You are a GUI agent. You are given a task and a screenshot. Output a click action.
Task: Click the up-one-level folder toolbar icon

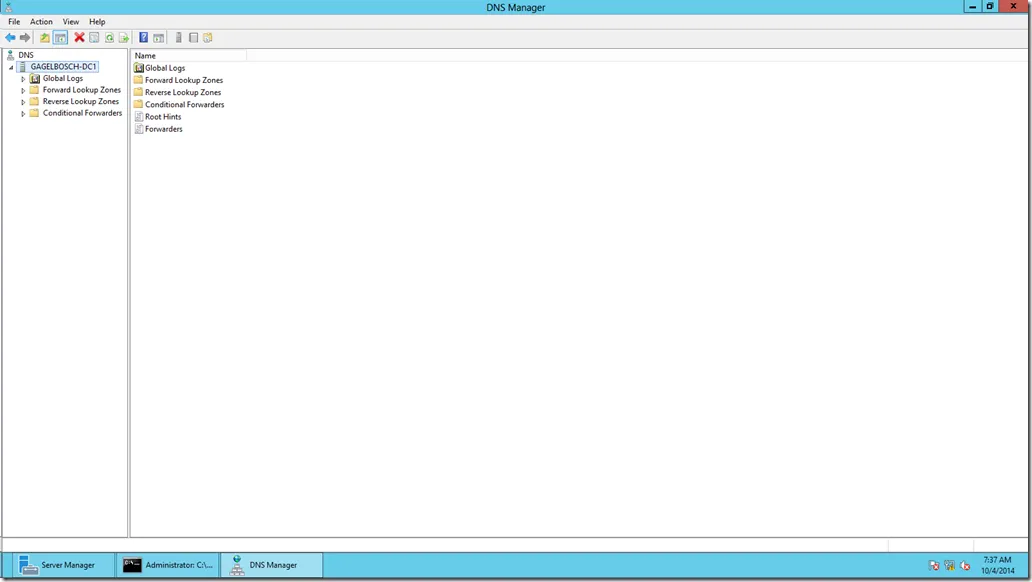[44, 38]
